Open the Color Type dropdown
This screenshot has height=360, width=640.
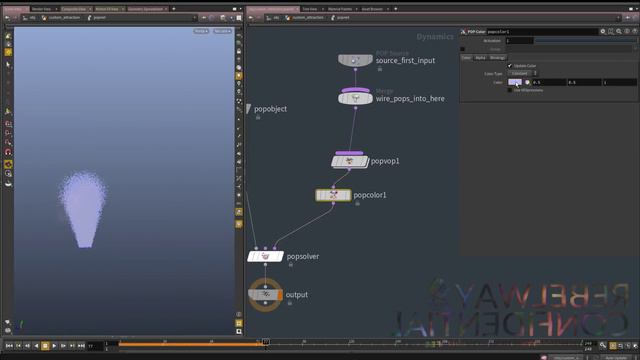pyautogui.click(x=522, y=73)
